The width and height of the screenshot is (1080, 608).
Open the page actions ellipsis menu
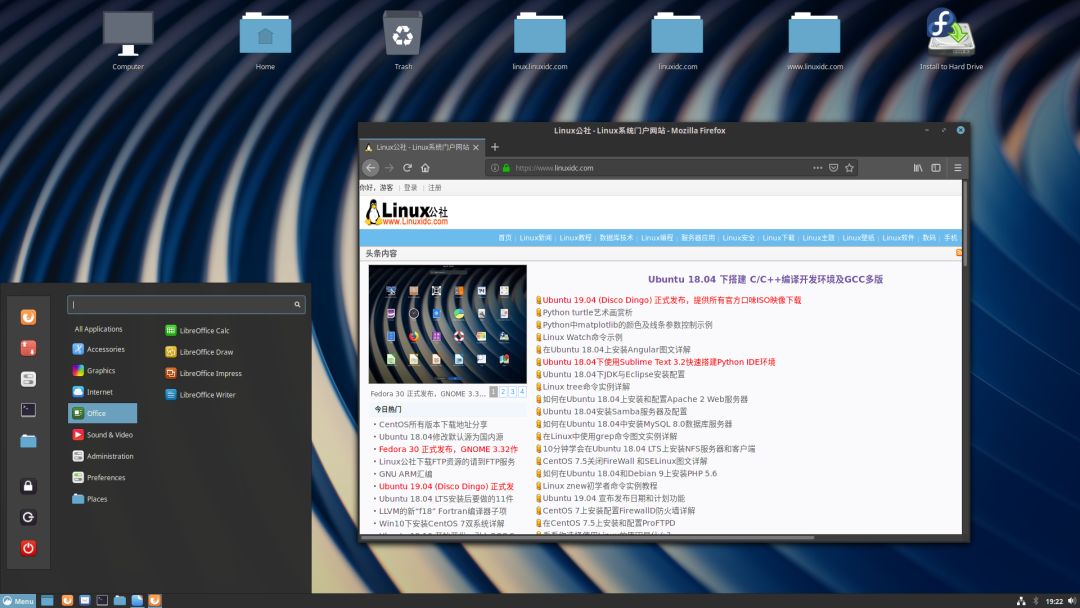tap(815, 167)
